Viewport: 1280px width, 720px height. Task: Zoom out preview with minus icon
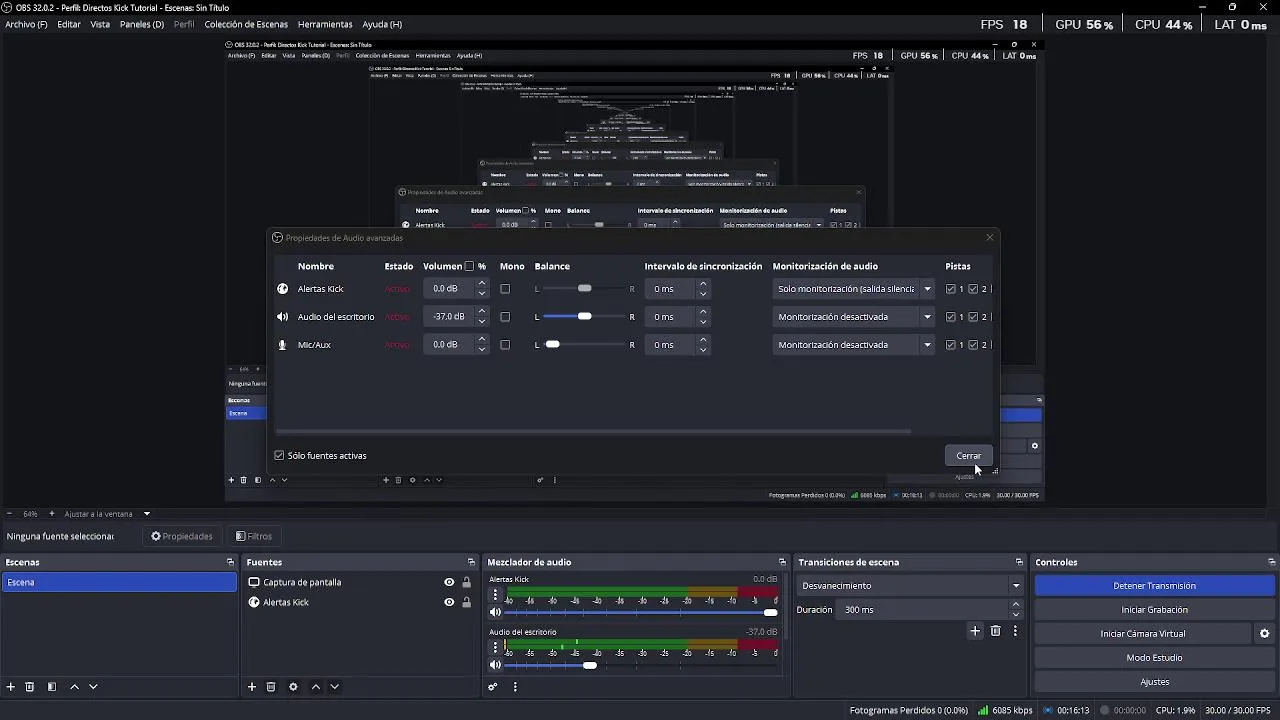[10, 514]
